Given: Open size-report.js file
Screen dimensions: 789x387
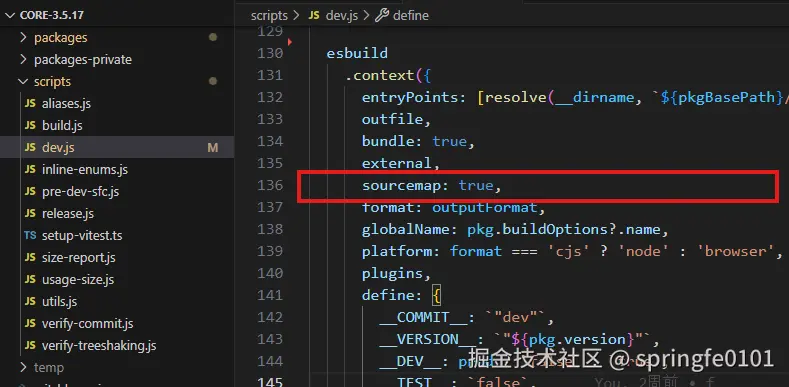Looking at the screenshot, I should [78, 258].
